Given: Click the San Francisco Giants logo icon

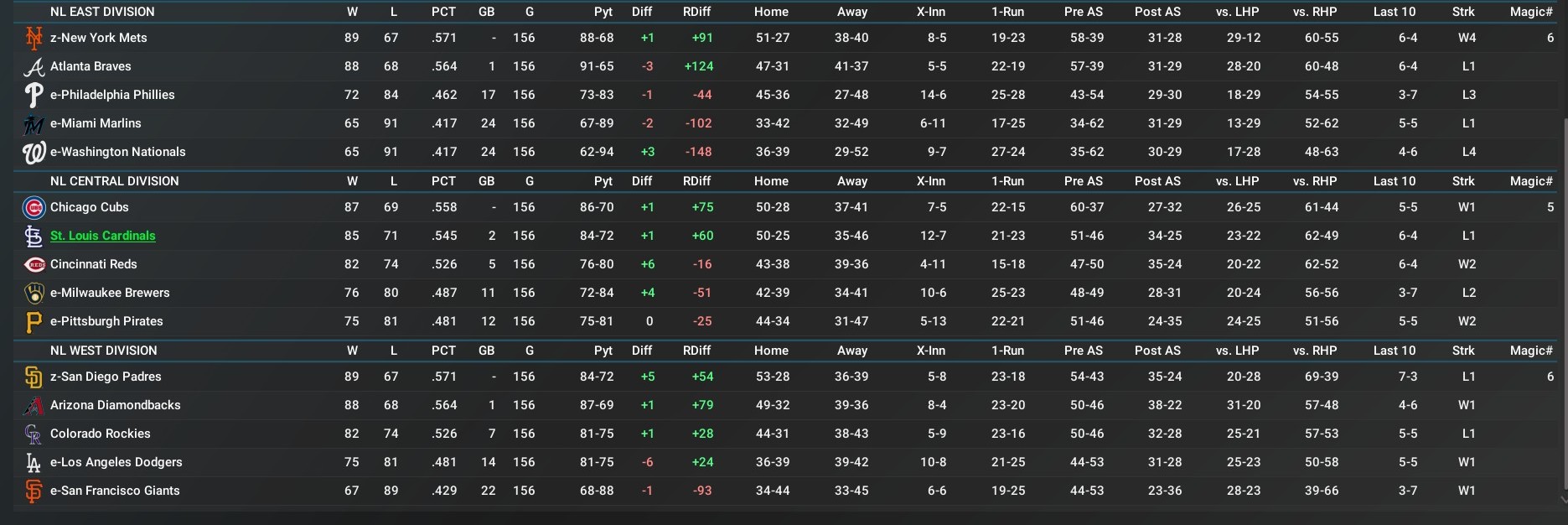Looking at the screenshot, I should coord(34,491).
